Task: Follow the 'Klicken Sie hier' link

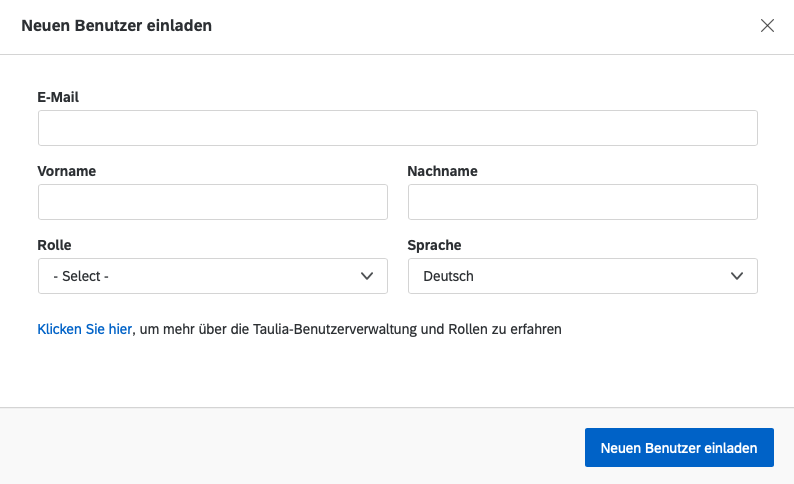Action: coord(85,329)
